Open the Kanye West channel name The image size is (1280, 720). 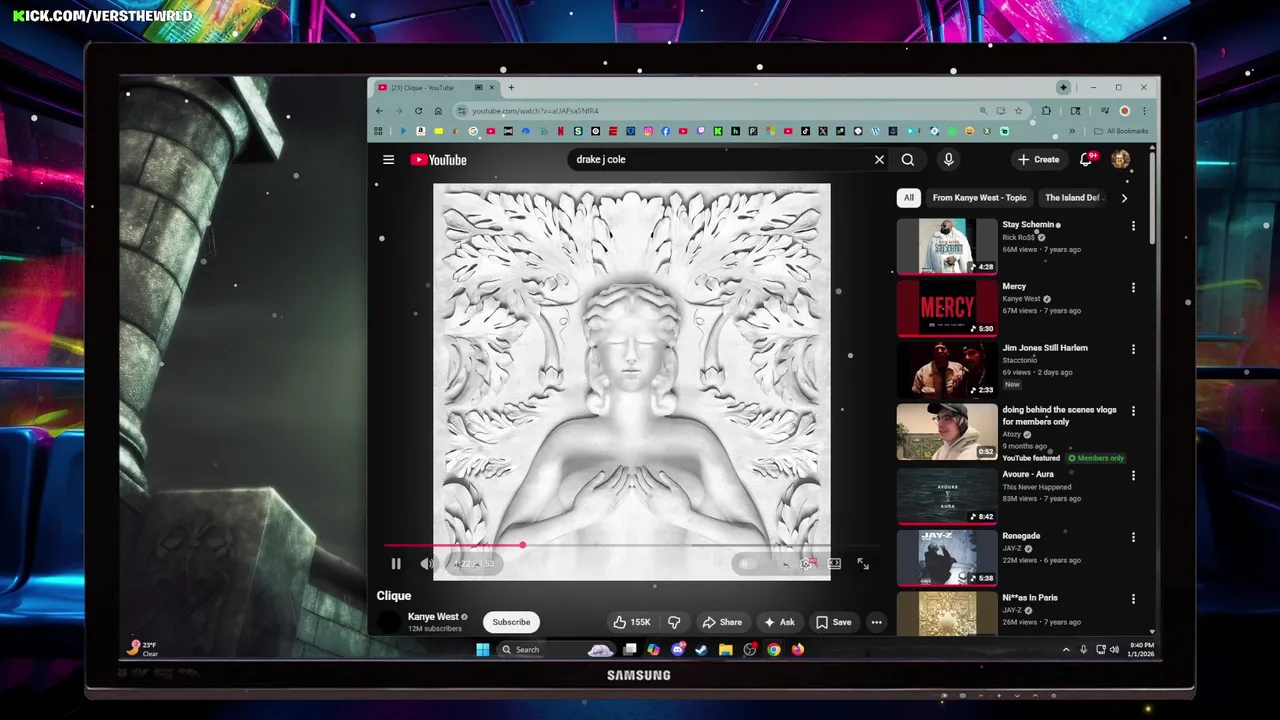tap(433, 617)
